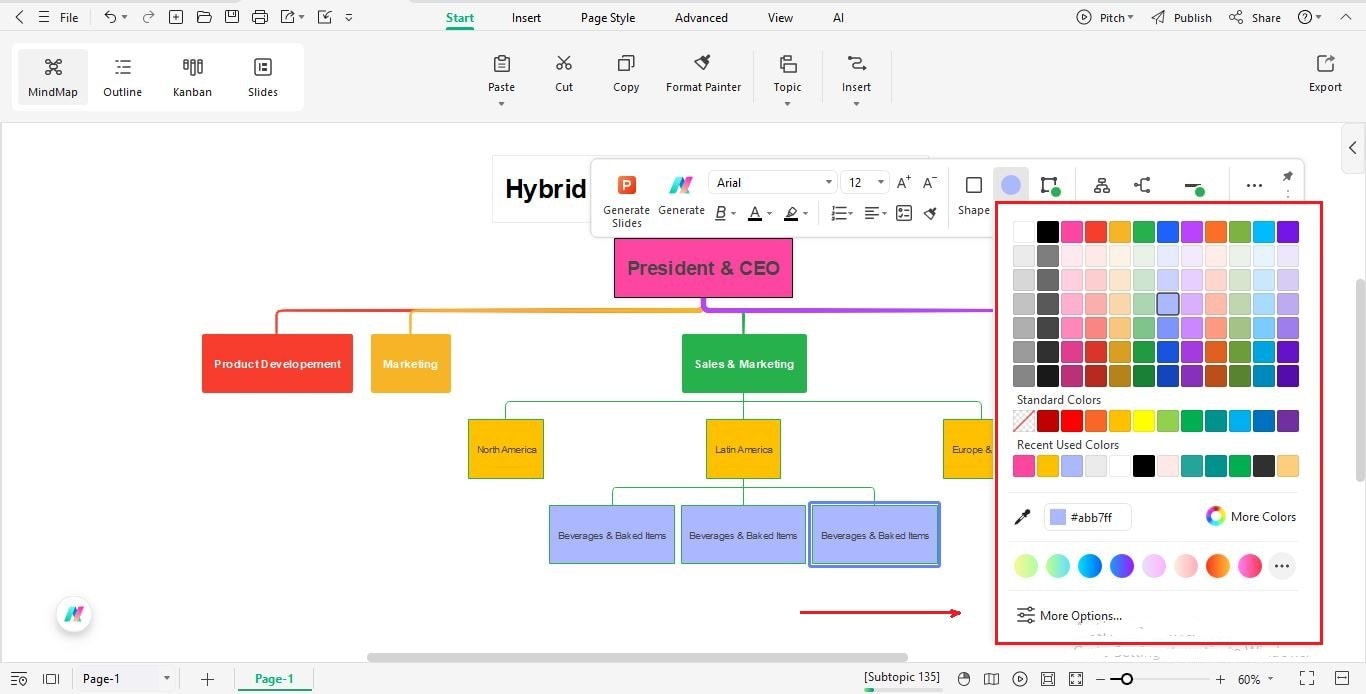The height and width of the screenshot is (694, 1366).
Task: Click the New file plus icon
Action: (176, 17)
